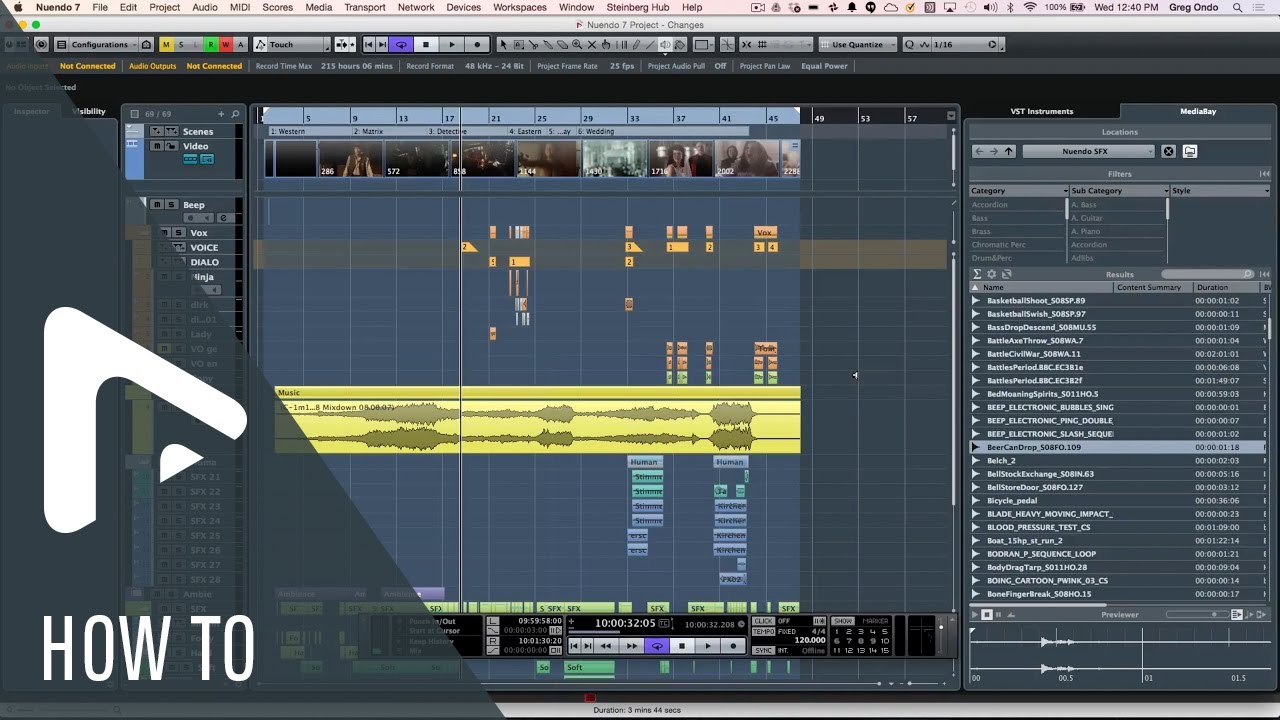The height and width of the screenshot is (720, 1280).
Task: Open the MIDI menu
Action: click(x=240, y=7)
